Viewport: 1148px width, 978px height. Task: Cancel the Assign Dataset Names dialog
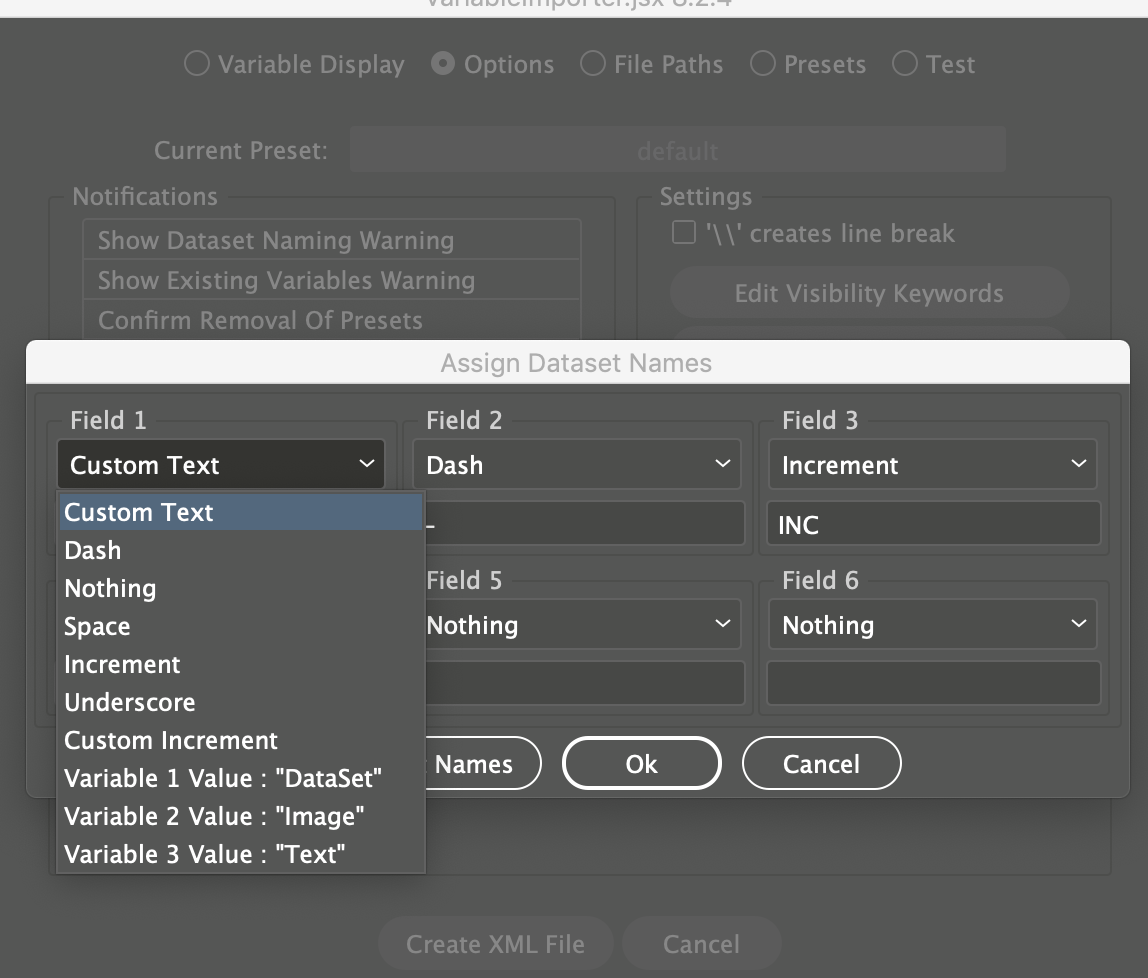[x=821, y=764]
